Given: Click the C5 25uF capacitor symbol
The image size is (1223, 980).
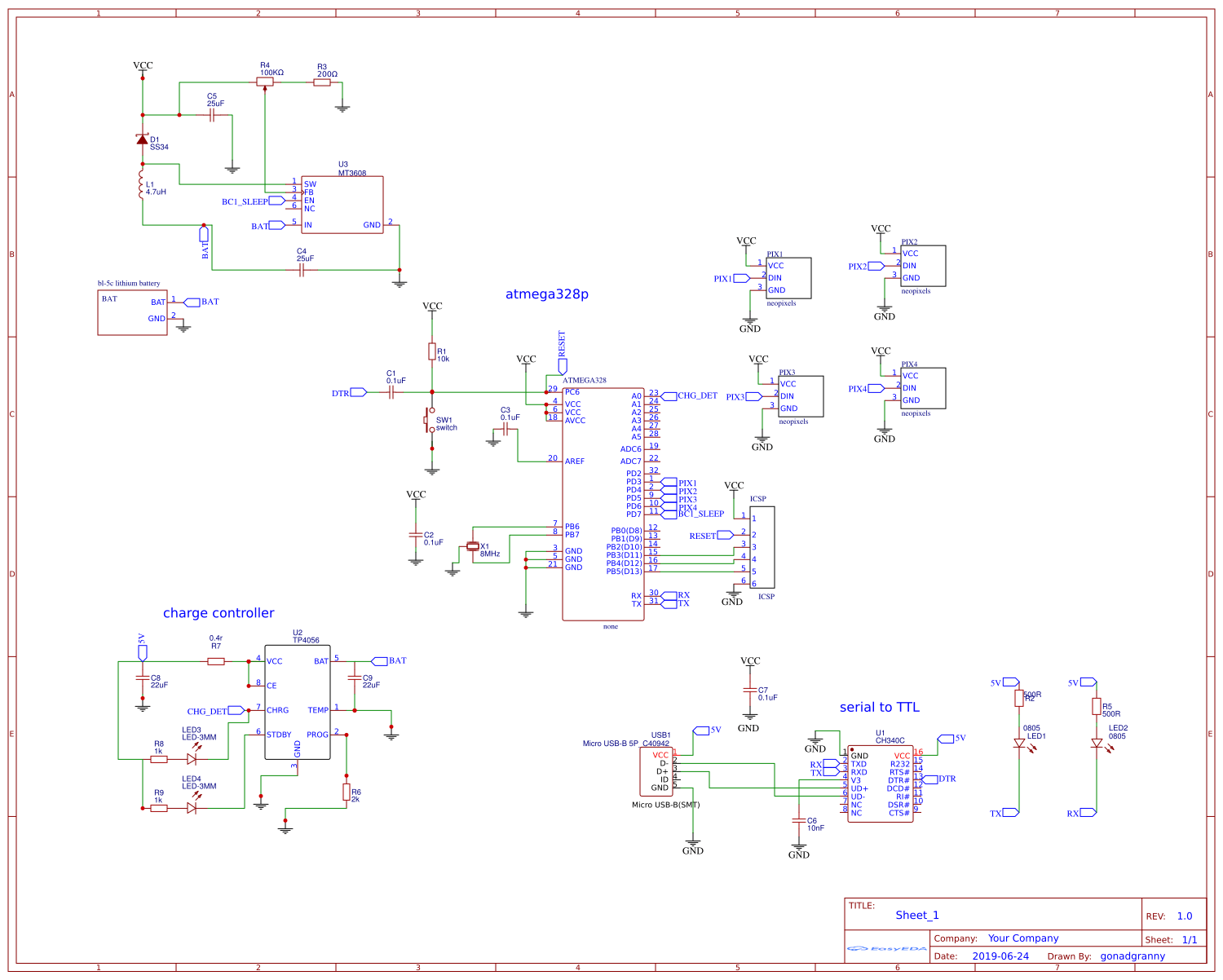Looking at the screenshot, I should (x=212, y=115).
